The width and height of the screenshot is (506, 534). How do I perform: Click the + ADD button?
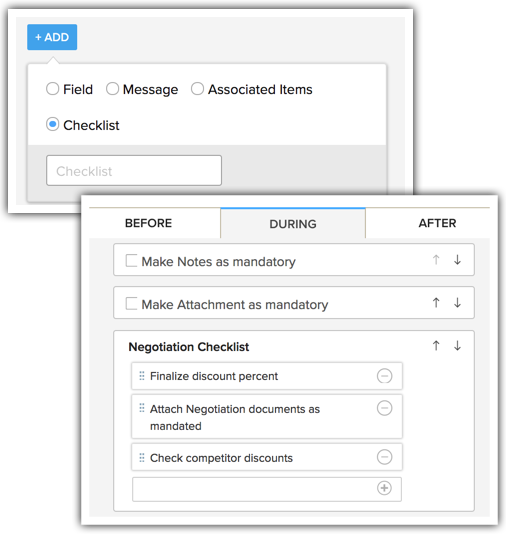(52, 37)
